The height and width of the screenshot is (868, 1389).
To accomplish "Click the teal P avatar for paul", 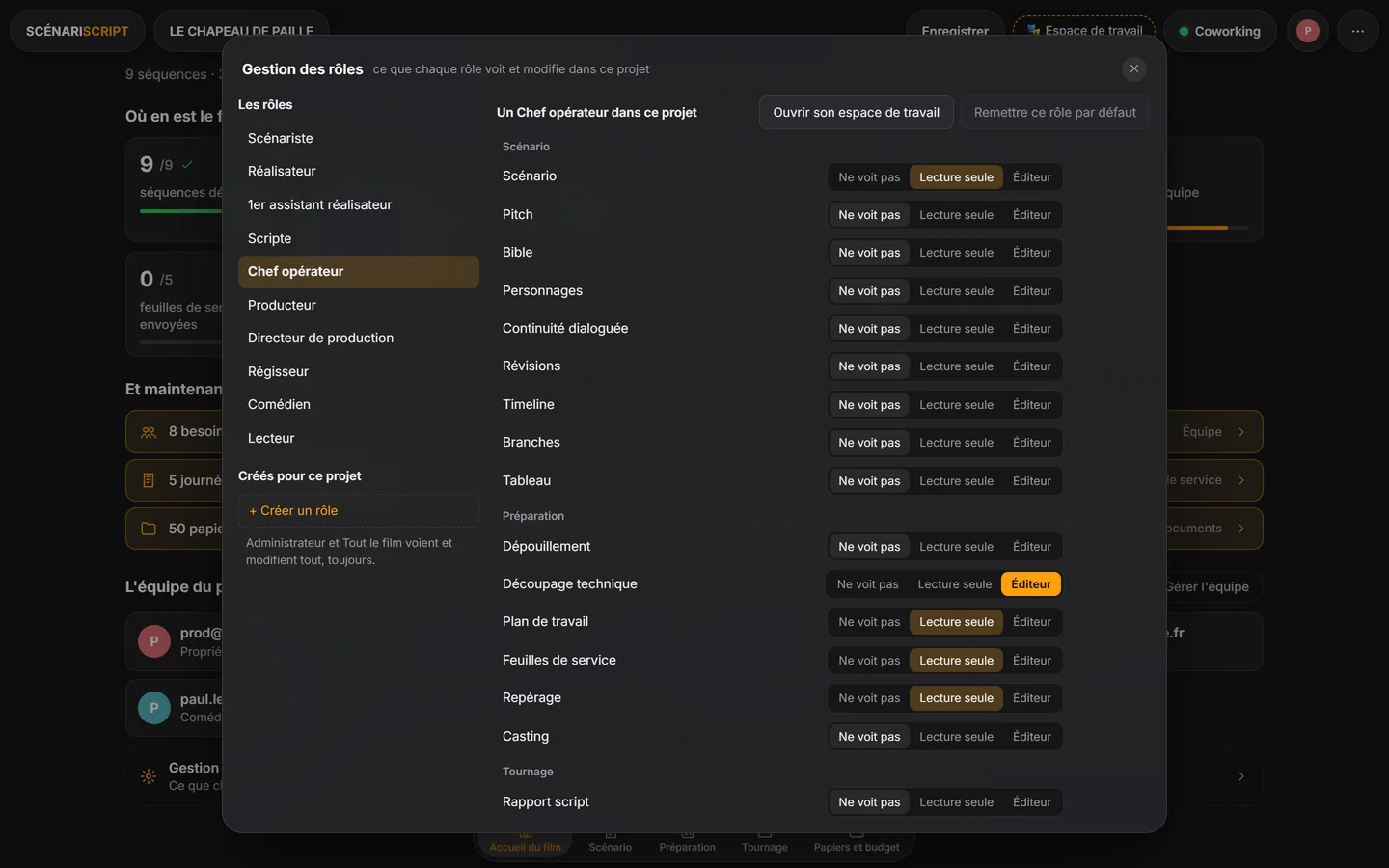I will tap(154, 708).
